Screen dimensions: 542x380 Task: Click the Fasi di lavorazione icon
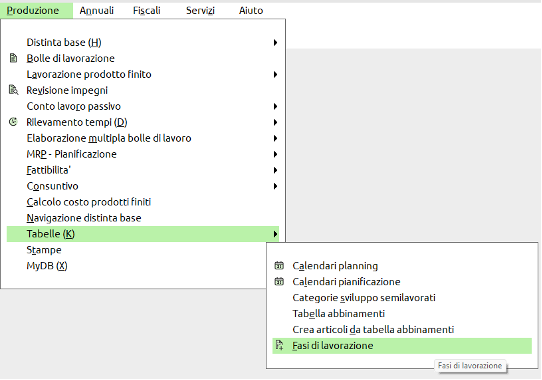[279, 345]
